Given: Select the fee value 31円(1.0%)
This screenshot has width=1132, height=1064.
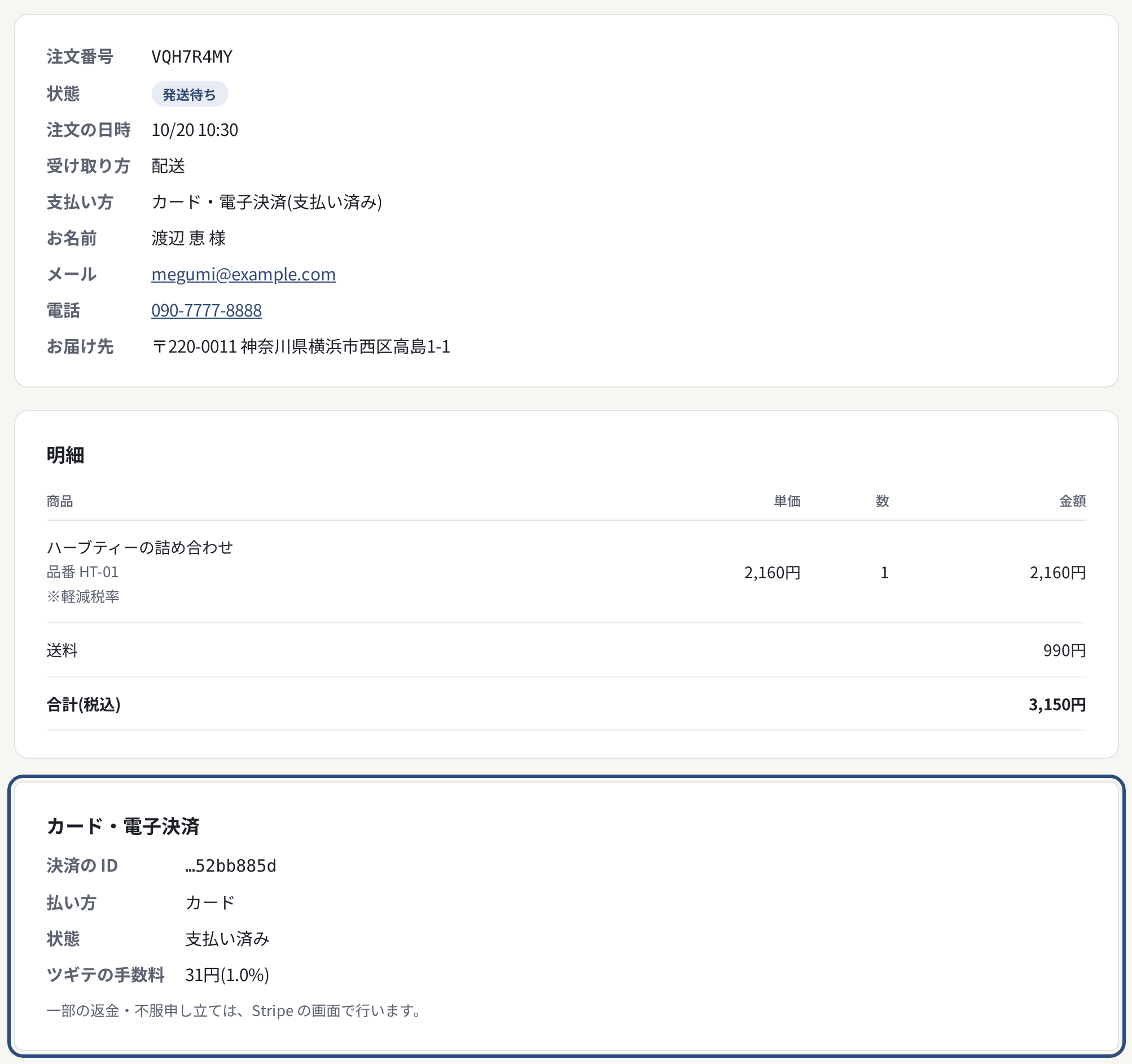Looking at the screenshot, I should (x=227, y=975).
